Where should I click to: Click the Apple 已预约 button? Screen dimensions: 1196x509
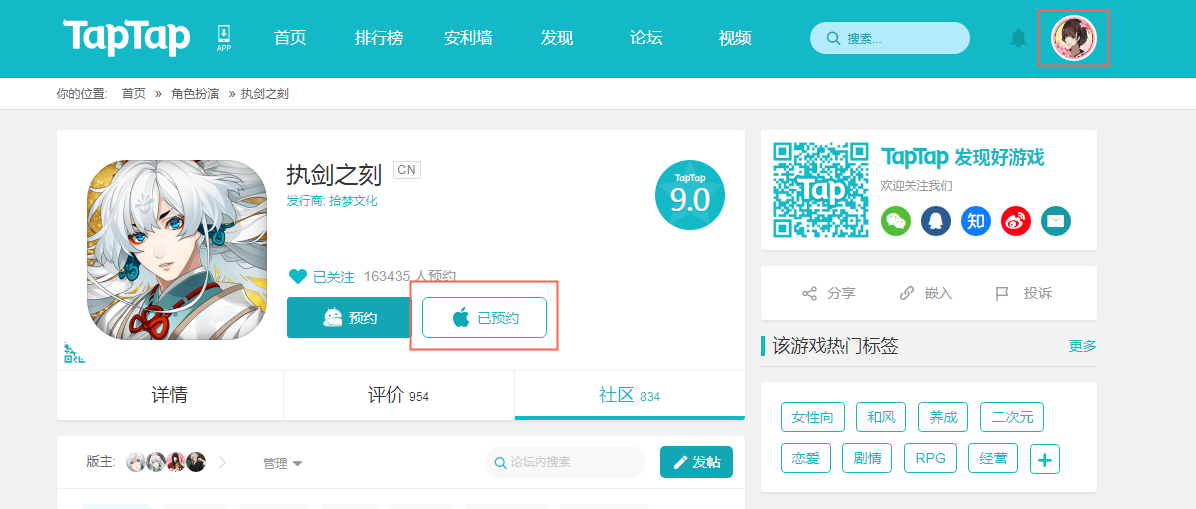tap(484, 317)
